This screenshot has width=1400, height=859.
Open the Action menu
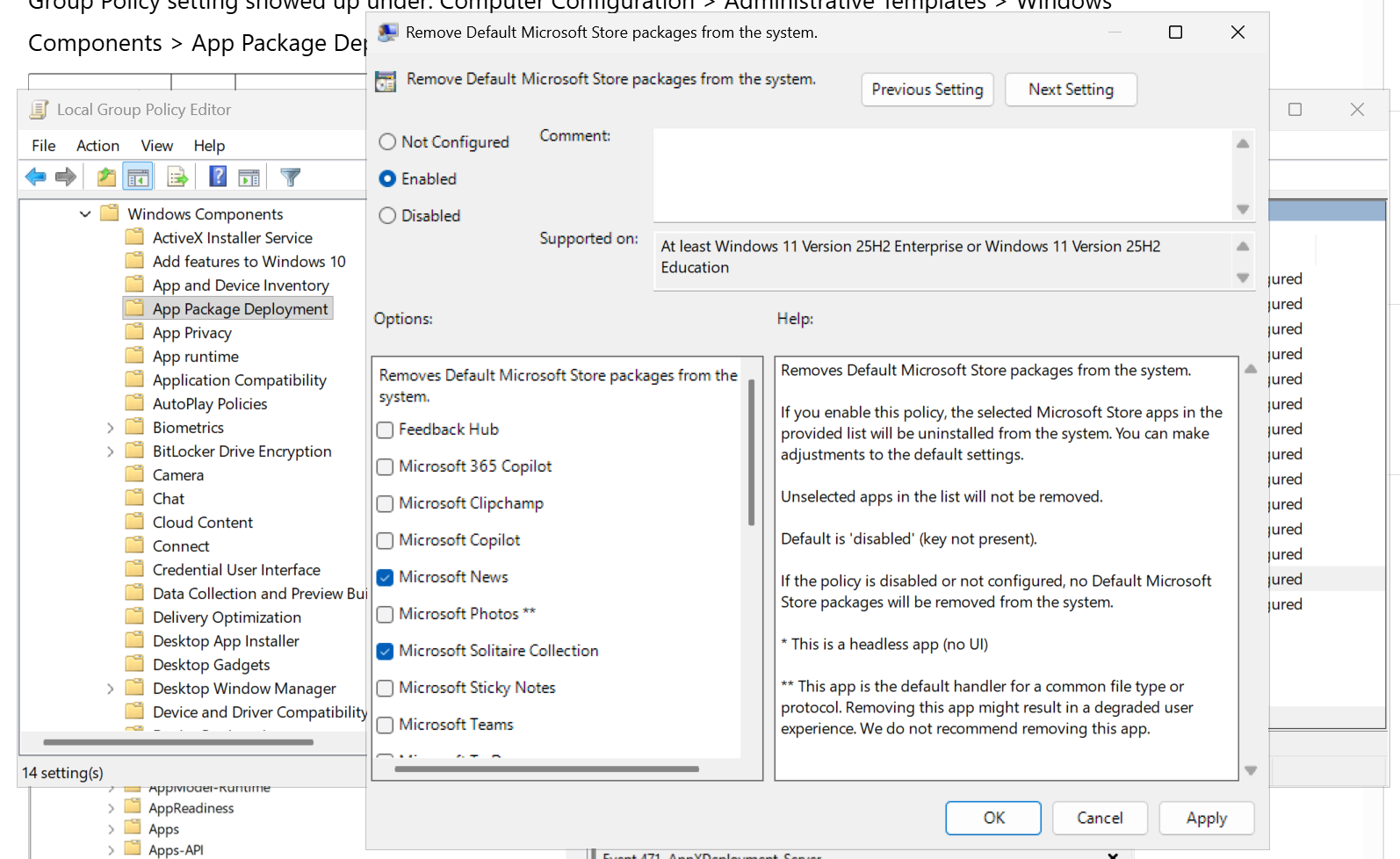[97, 146]
